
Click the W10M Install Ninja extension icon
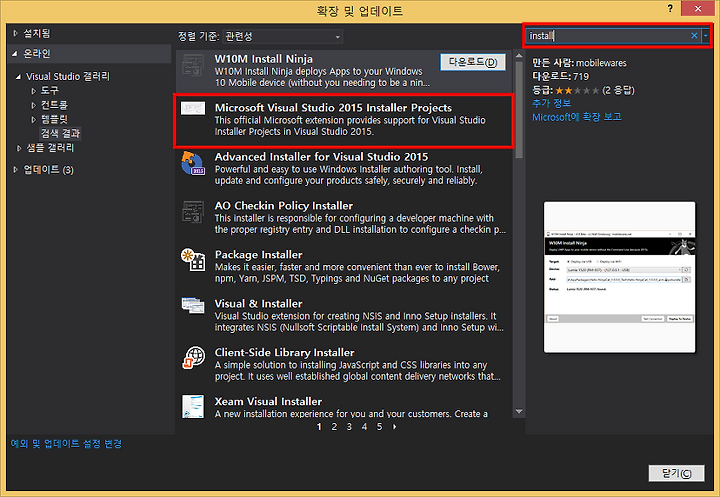[193, 65]
